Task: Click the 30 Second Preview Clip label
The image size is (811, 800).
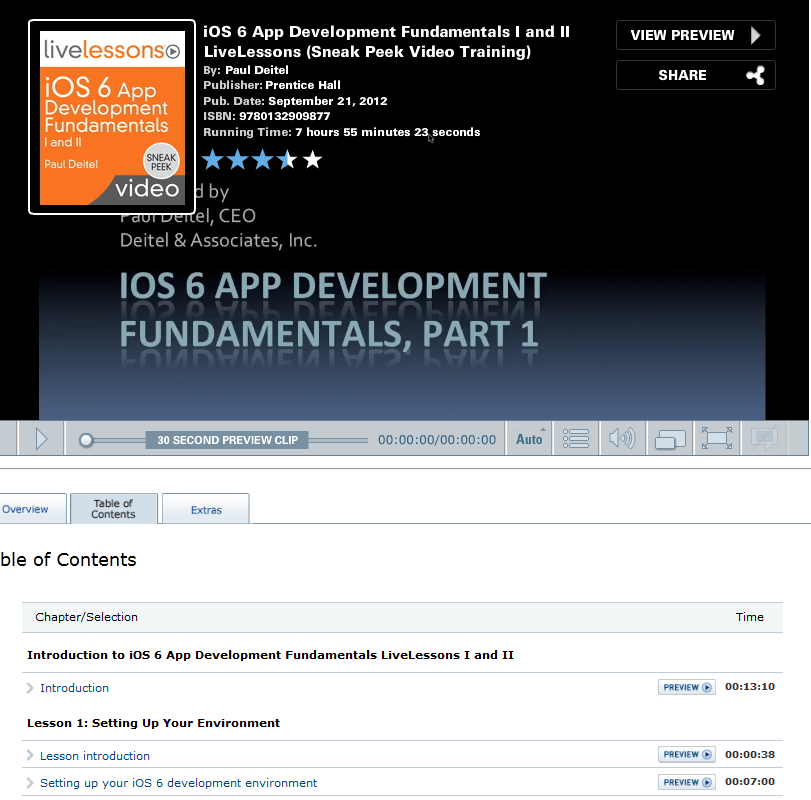Action: pyautogui.click(x=227, y=440)
